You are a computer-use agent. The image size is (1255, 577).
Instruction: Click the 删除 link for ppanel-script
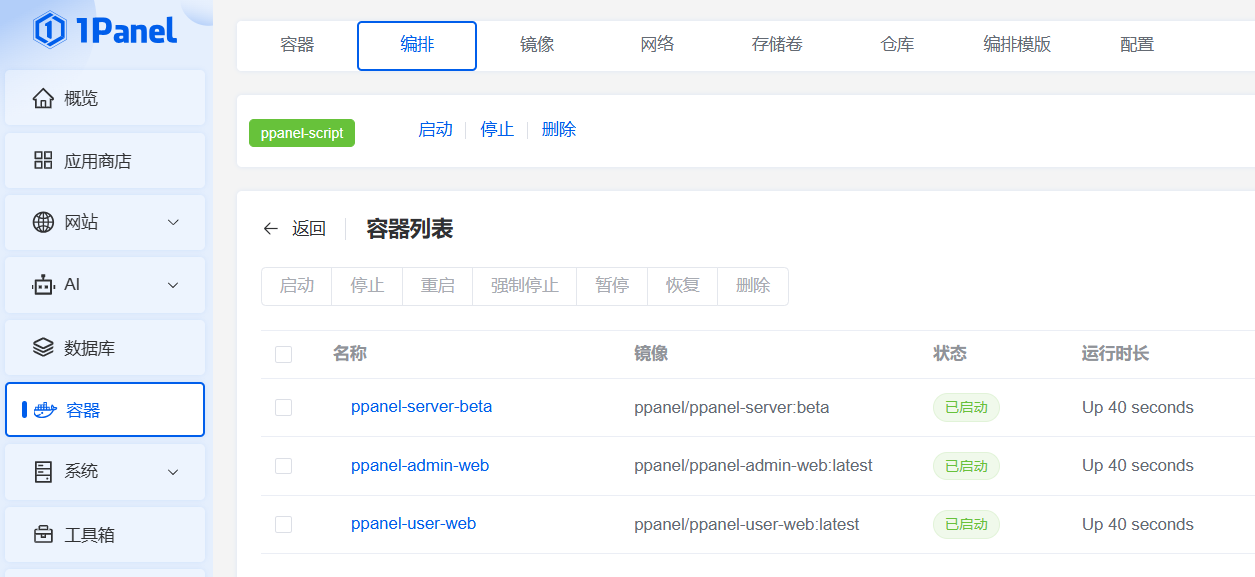click(559, 130)
